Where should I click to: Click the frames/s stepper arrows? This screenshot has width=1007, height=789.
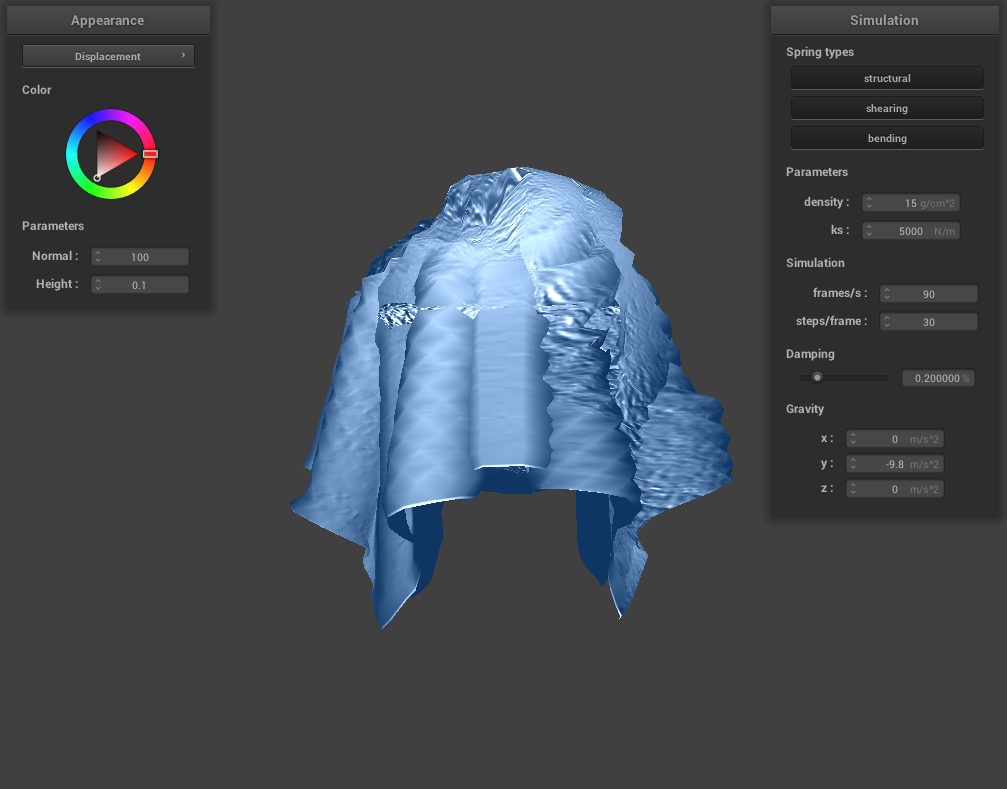point(887,294)
